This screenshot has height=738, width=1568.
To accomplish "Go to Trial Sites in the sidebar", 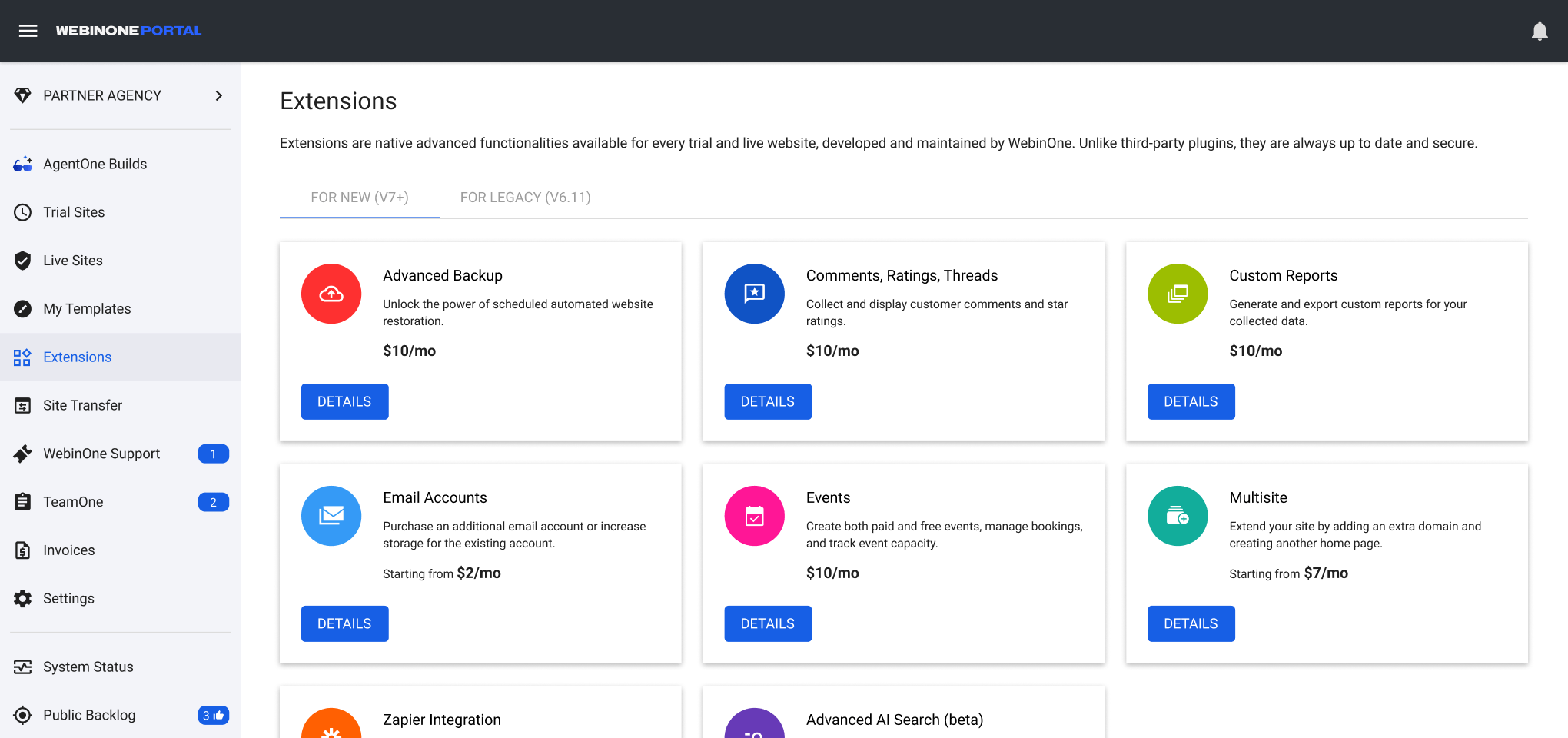I will click(121, 212).
